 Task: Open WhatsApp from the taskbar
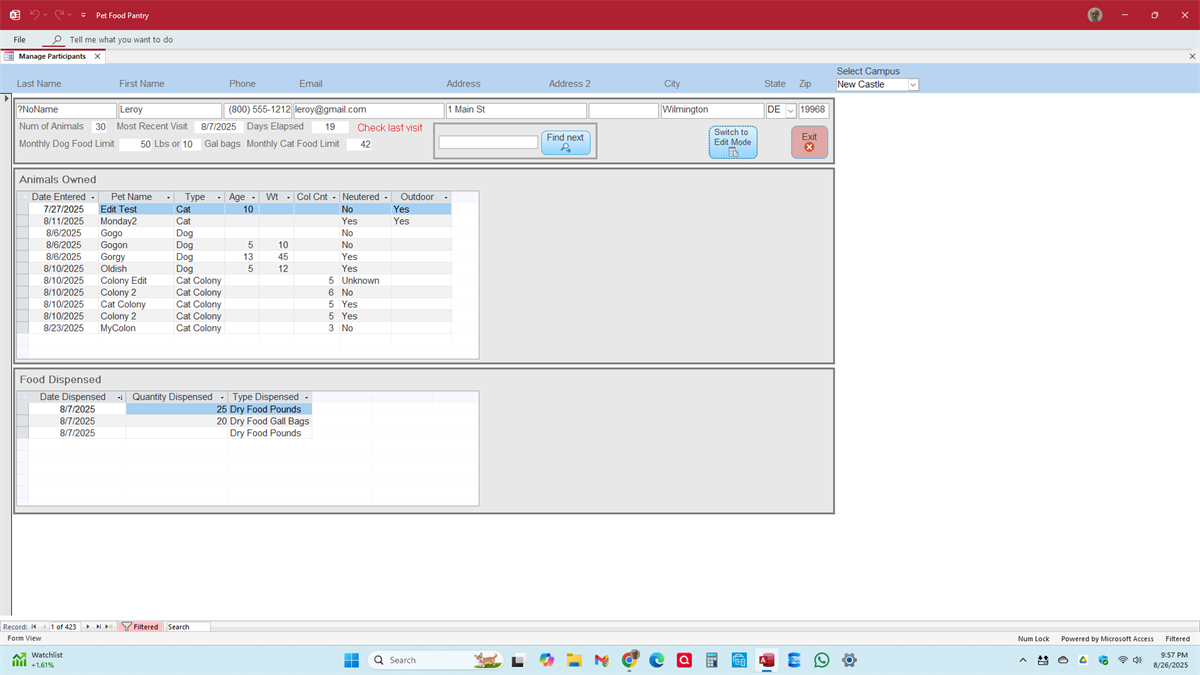(821, 660)
